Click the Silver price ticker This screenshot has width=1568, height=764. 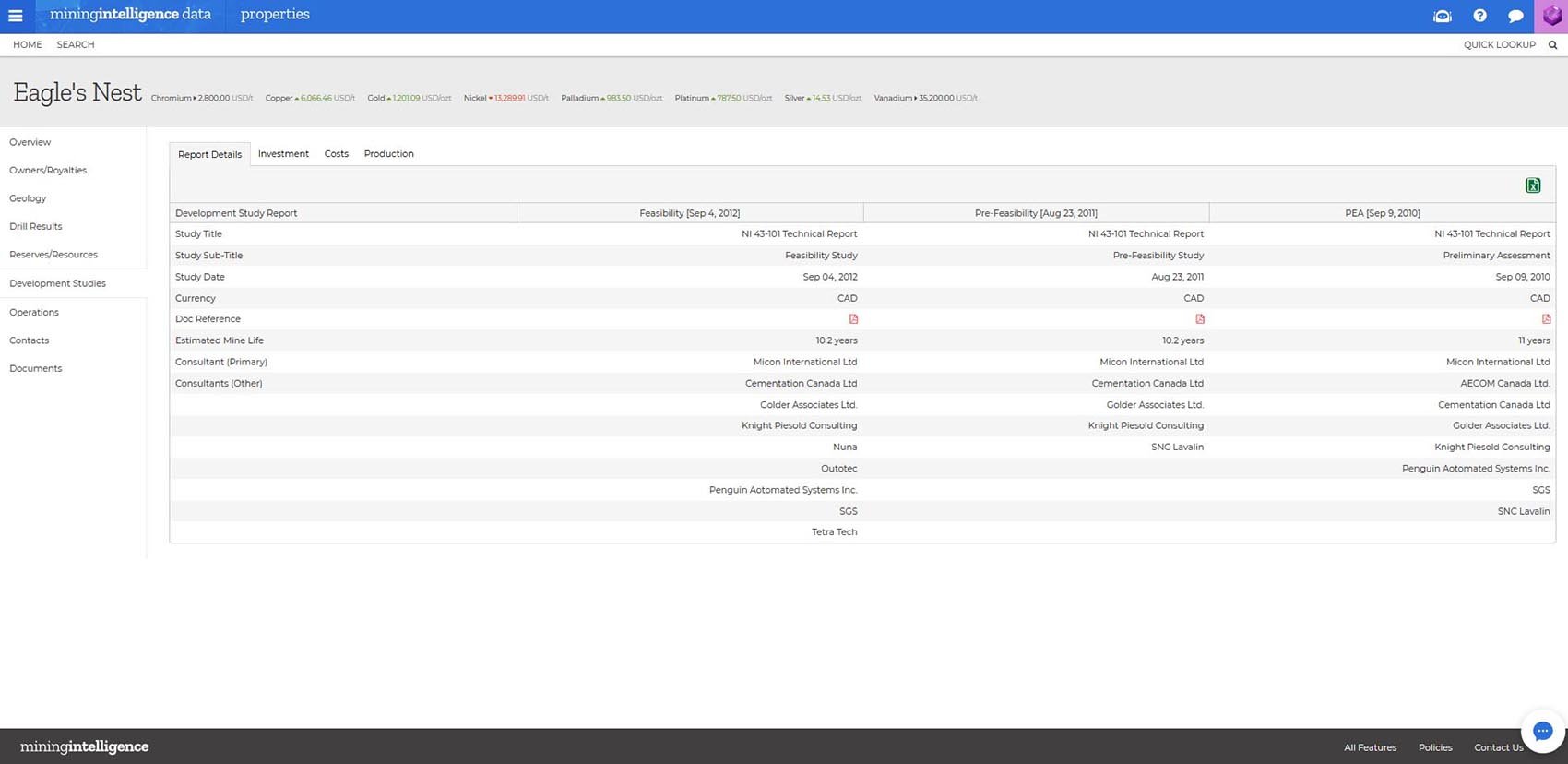pos(823,98)
